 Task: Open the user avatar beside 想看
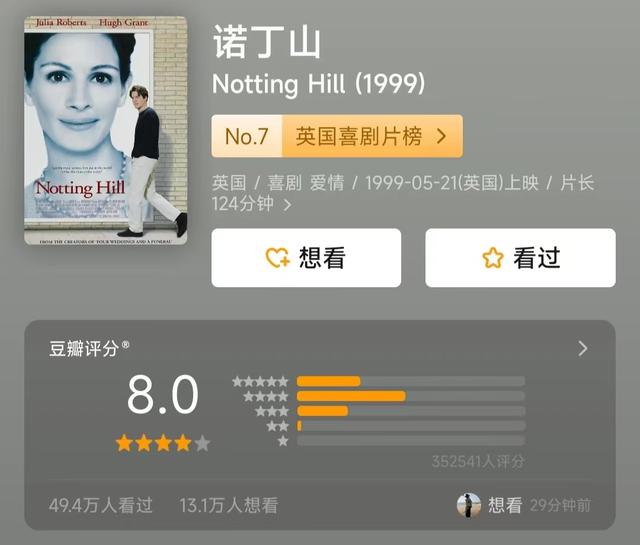[x=469, y=505]
